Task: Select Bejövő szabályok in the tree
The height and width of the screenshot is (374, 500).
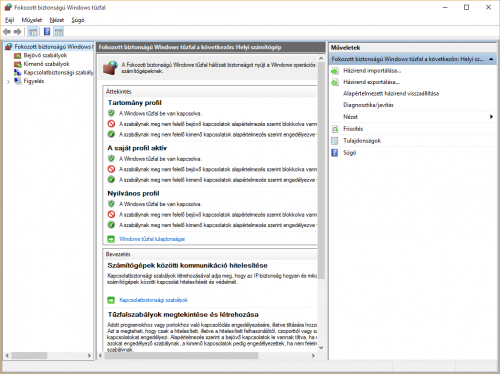Action: click(x=45, y=55)
